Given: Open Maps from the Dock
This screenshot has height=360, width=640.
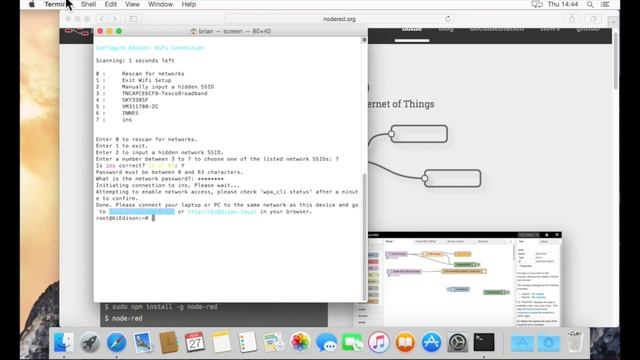Looking at the screenshot, I should (x=273, y=342).
